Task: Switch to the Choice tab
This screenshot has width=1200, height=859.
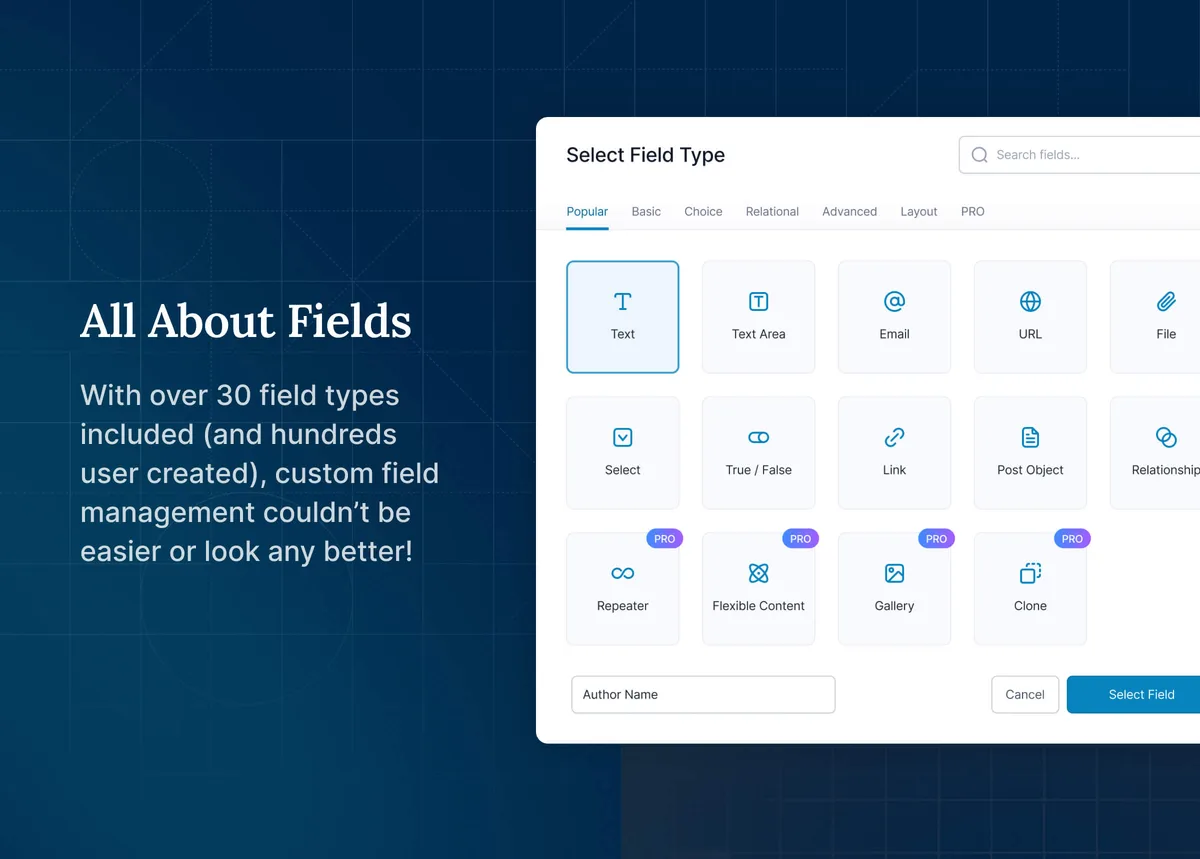Action: [703, 212]
